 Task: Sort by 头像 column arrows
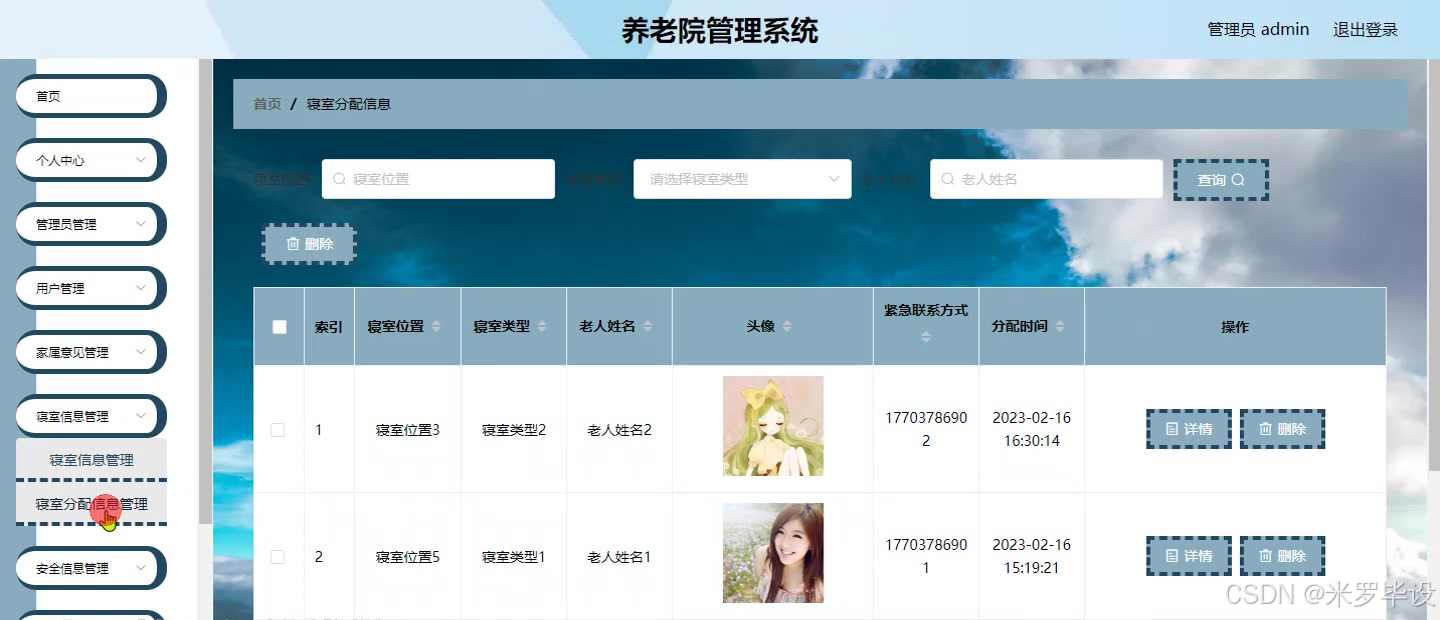pos(787,327)
